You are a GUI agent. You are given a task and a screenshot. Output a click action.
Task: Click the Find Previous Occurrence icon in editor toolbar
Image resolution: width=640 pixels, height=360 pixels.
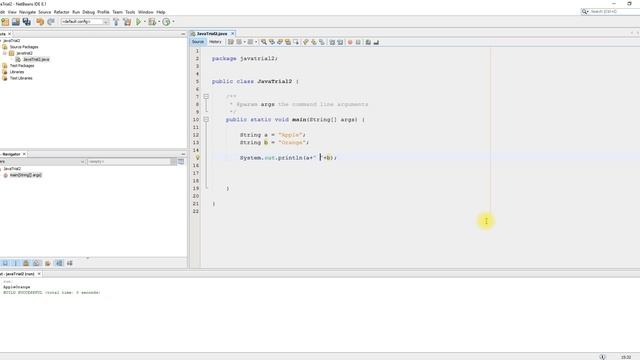coord(272,42)
